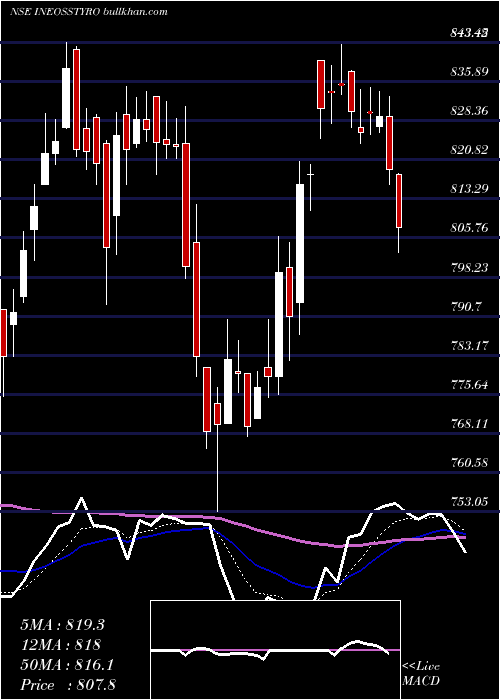
Task: Click the 12MA : 818 value
Action: coord(60,645)
